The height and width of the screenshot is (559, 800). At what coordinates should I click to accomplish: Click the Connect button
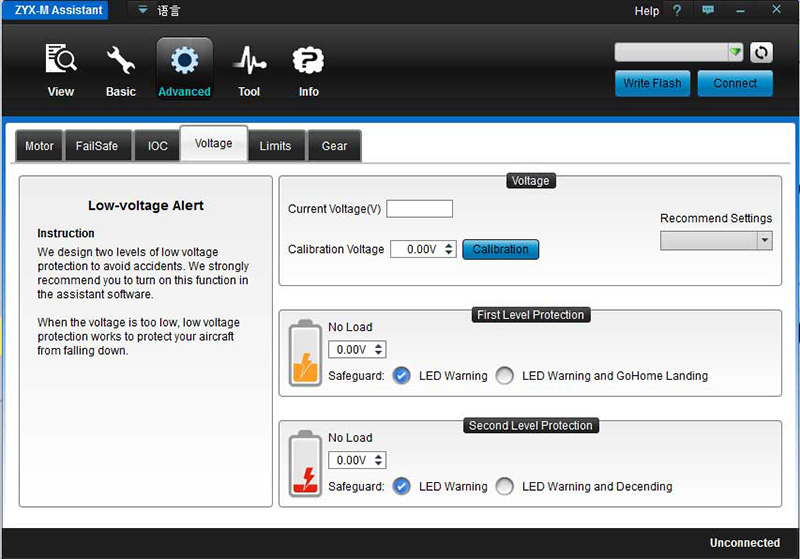(x=735, y=83)
